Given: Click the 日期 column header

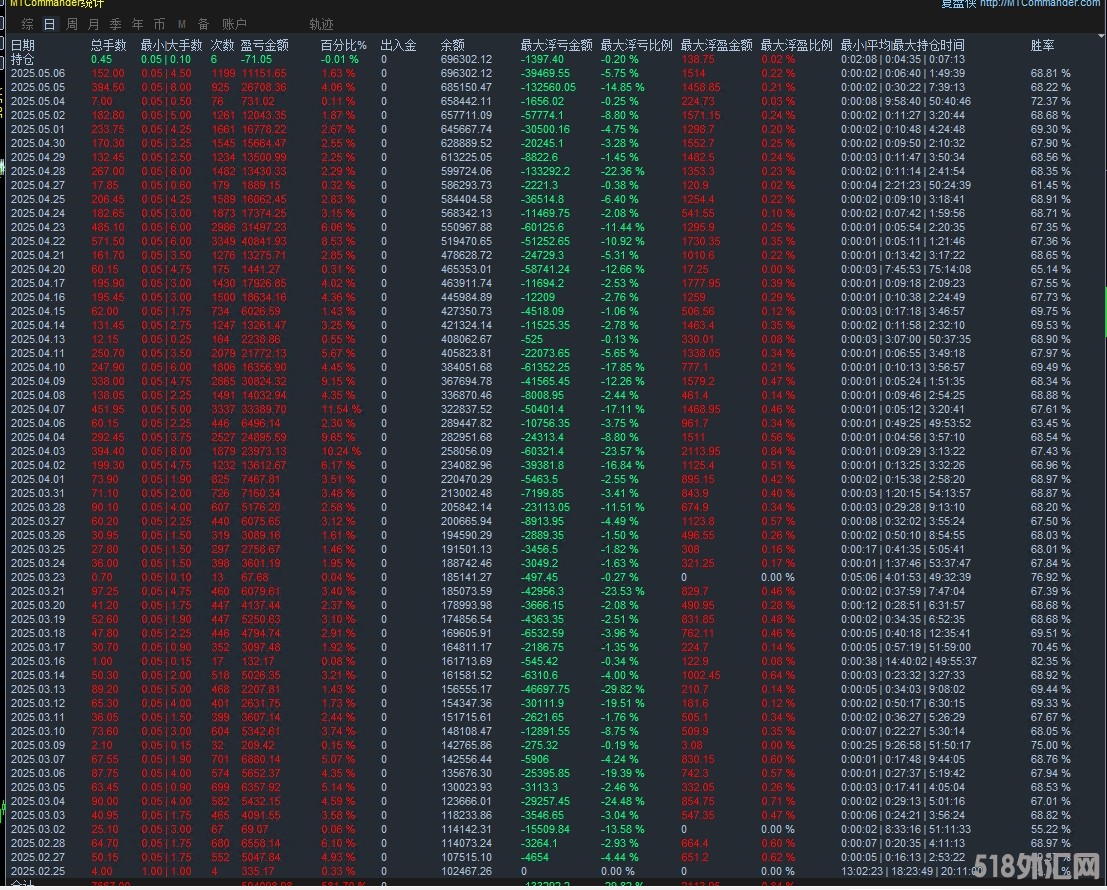Looking at the screenshot, I should [23, 45].
